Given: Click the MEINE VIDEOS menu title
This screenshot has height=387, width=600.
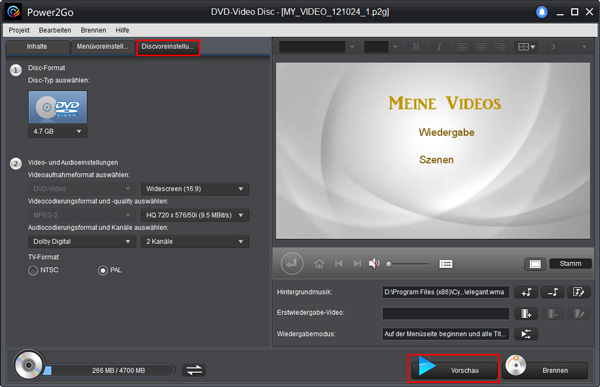Looking at the screenshot, I should click(x=445, y=103).
